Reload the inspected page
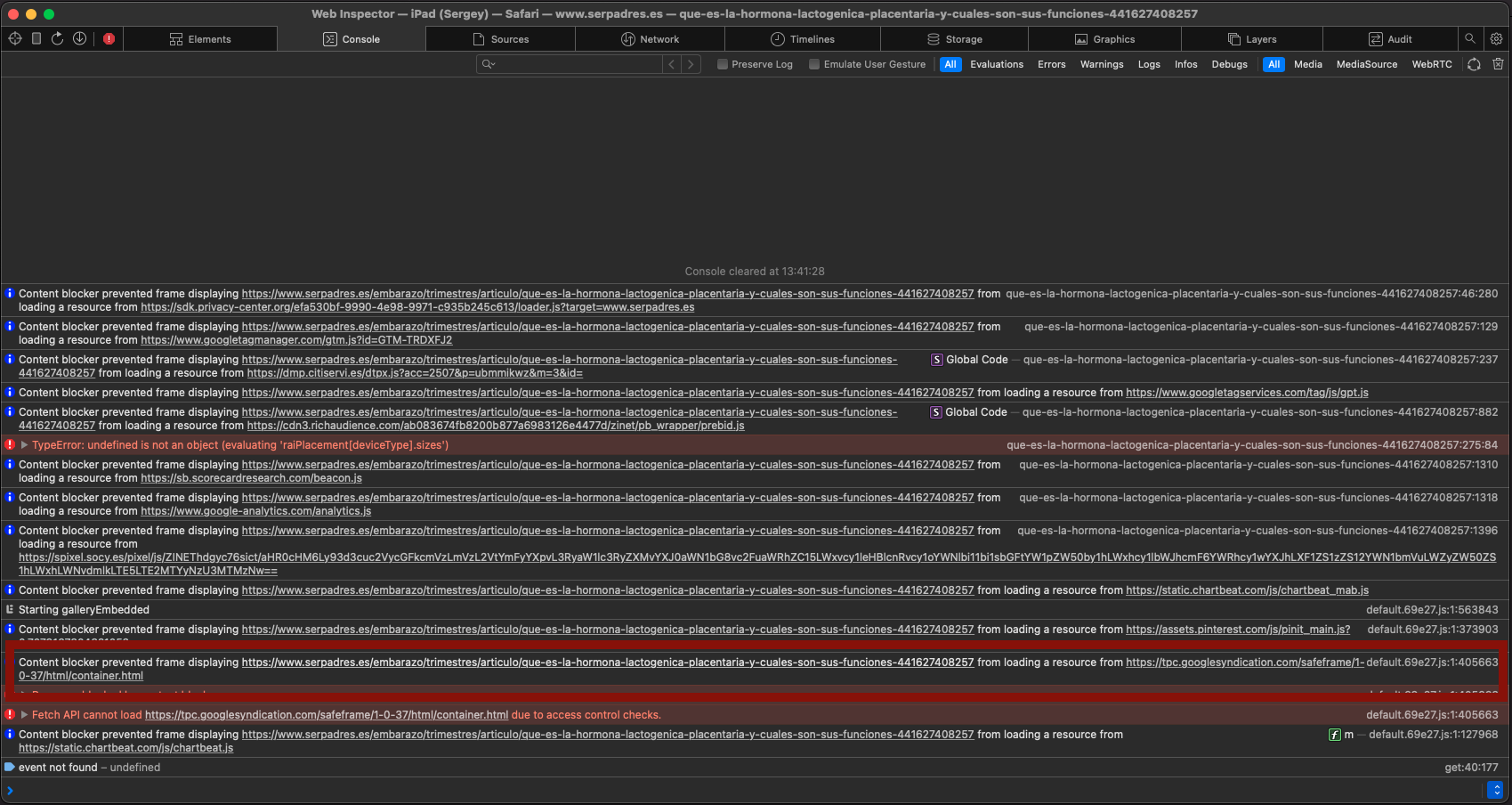Screen dimensions: 1512x805 58,38
